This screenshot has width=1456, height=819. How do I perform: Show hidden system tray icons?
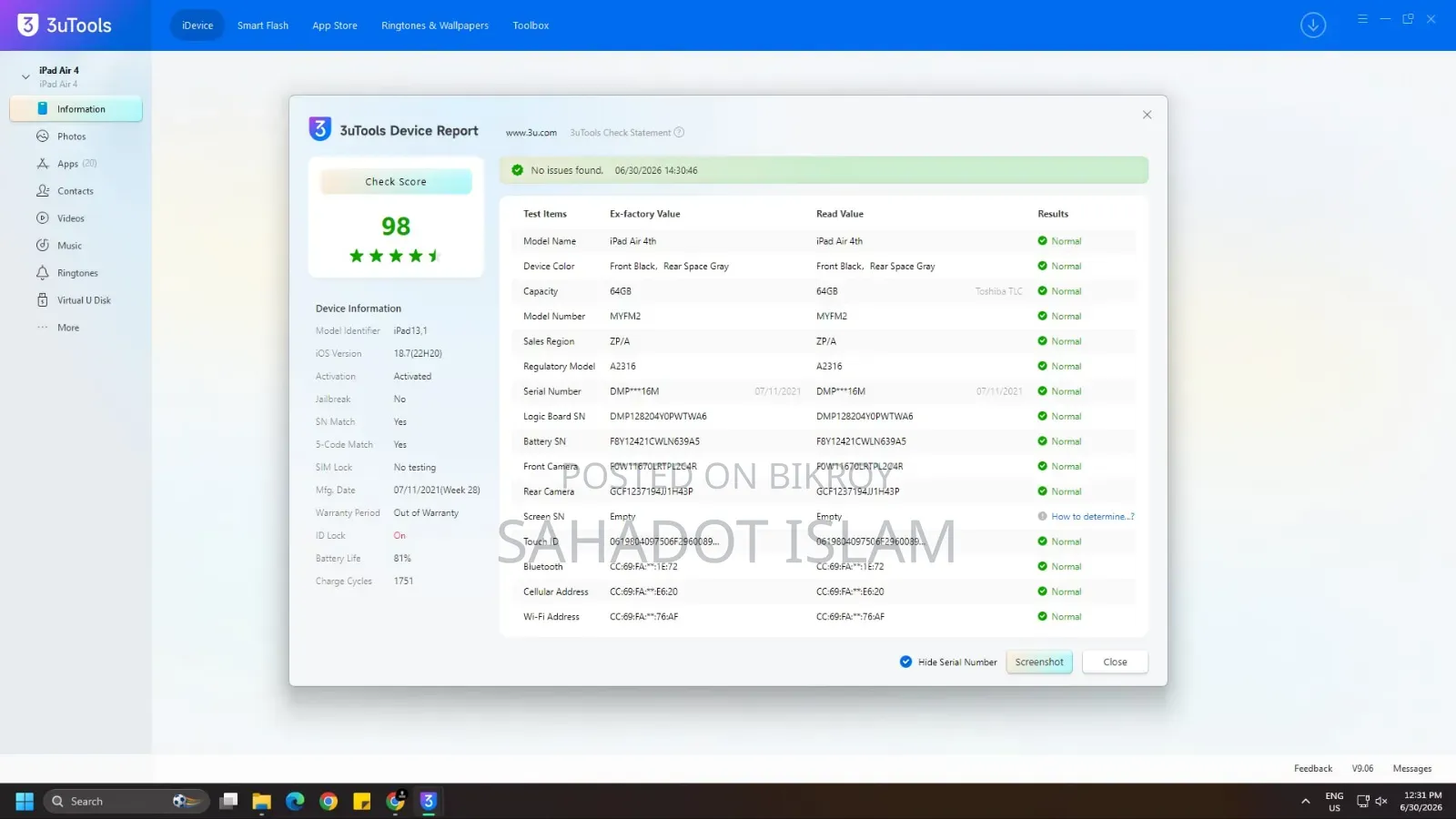(1306, 801)
